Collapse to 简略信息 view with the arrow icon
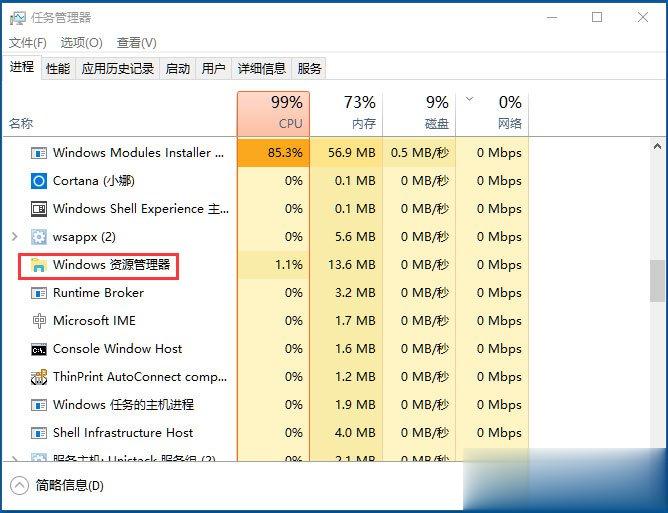 (x=19, y=485)
